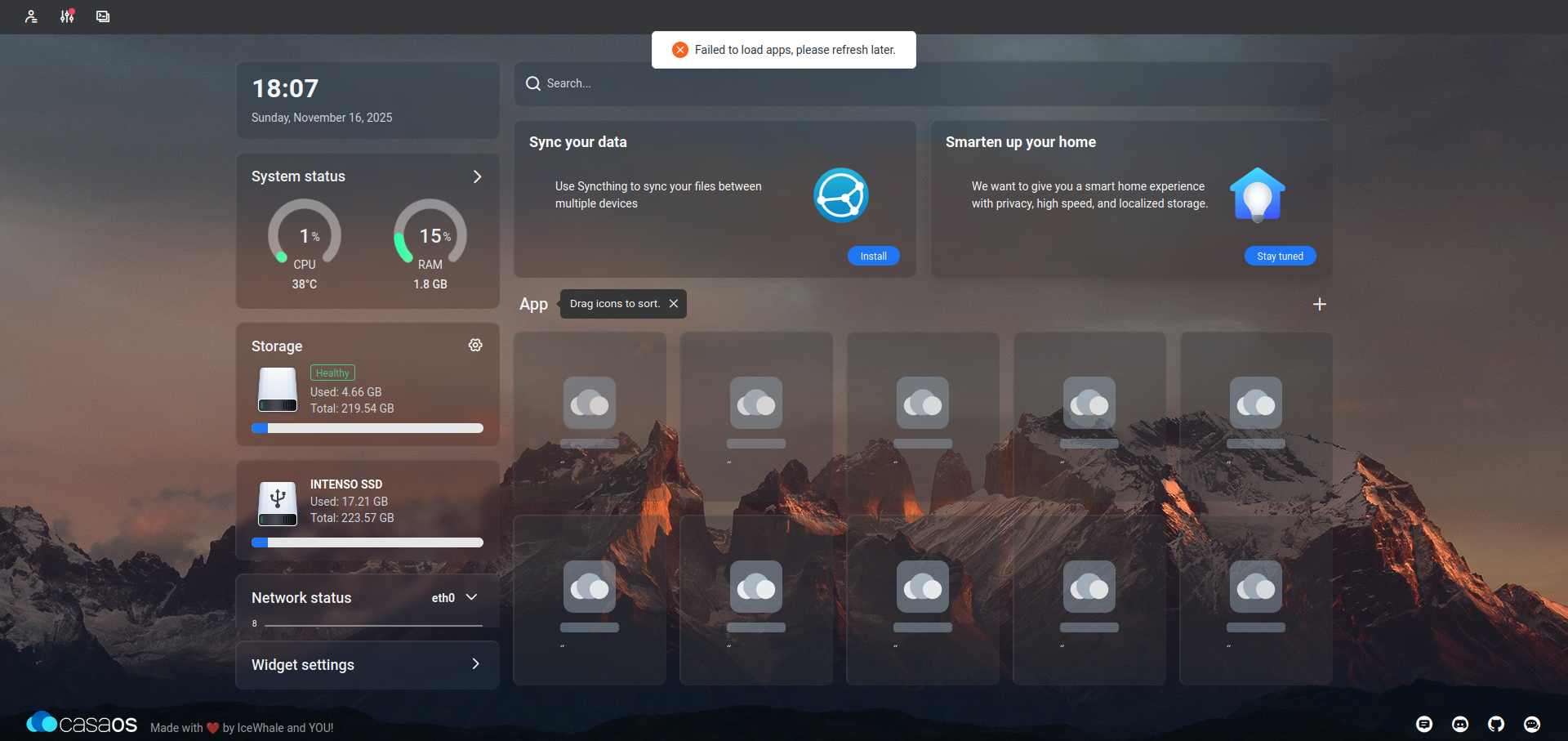The height and width of the screenshot is (741, 1568).
Task: Click the CPU temperature 38°C
Action: point(305,284)
